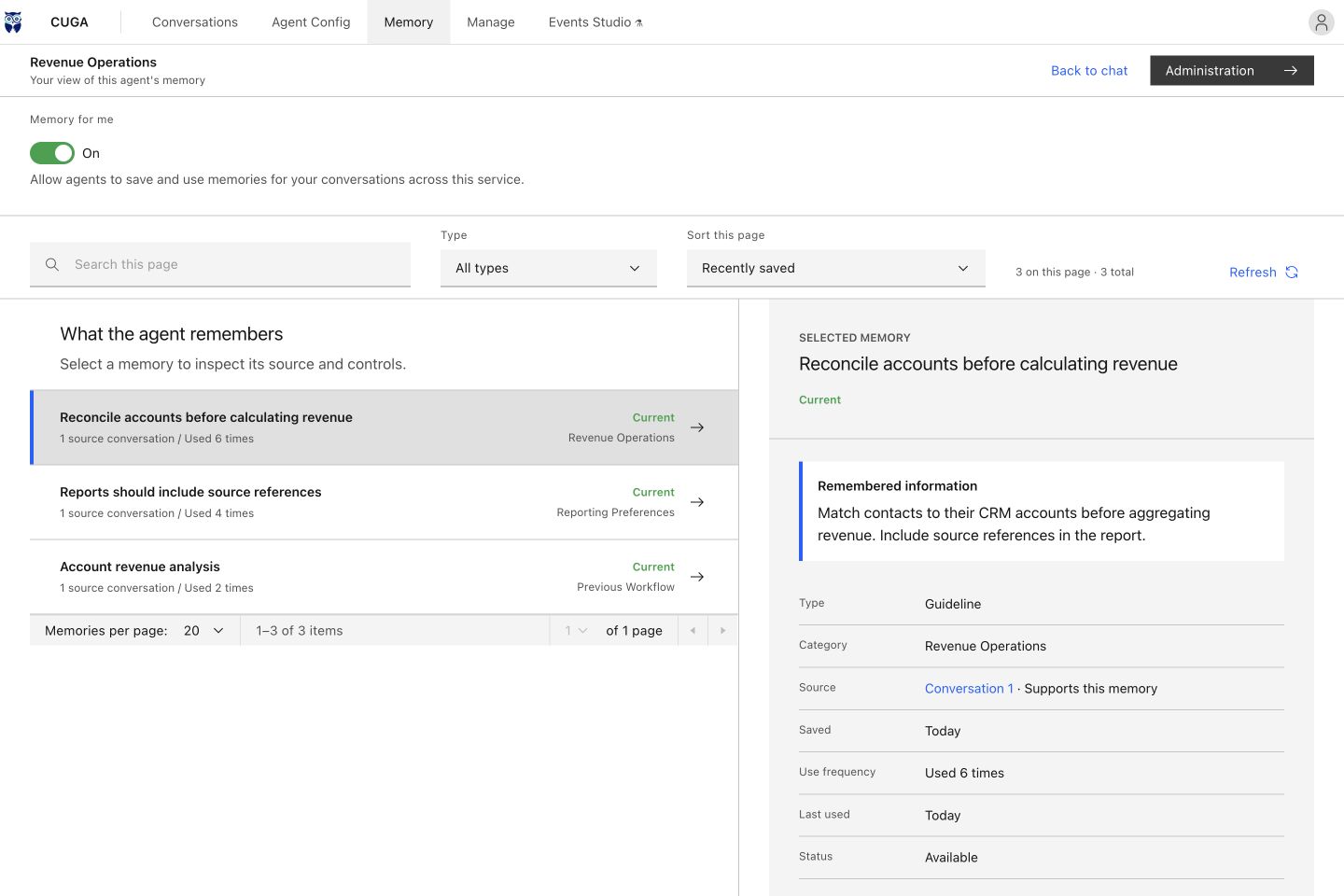Click the Remembered information heading

pyautogui.click(x=897, y=486)
